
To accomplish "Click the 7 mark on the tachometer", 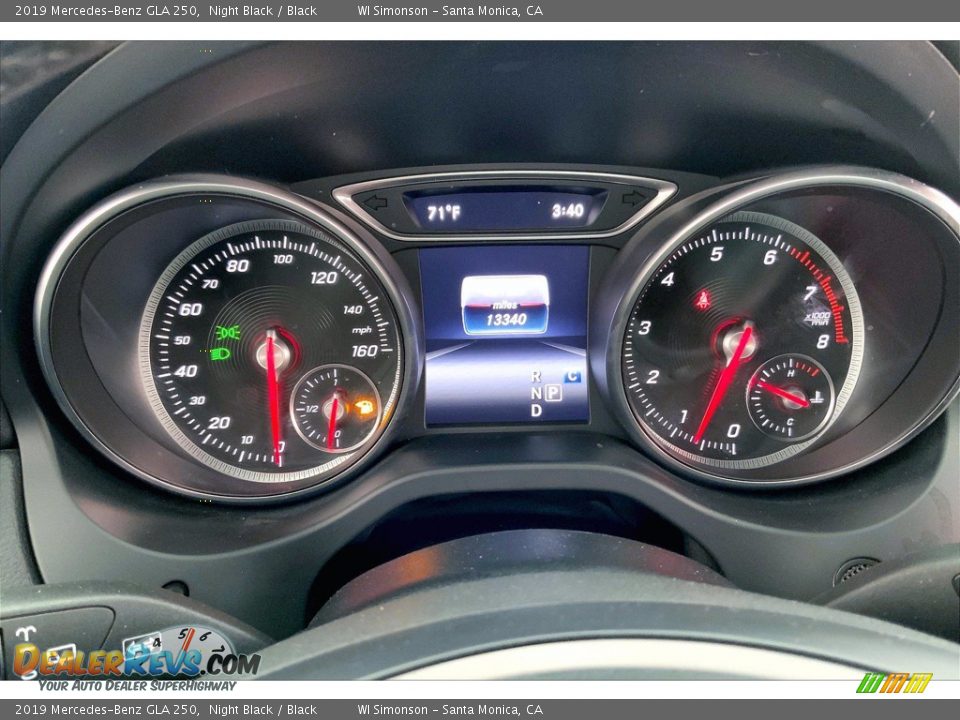I will pos(810,293).
